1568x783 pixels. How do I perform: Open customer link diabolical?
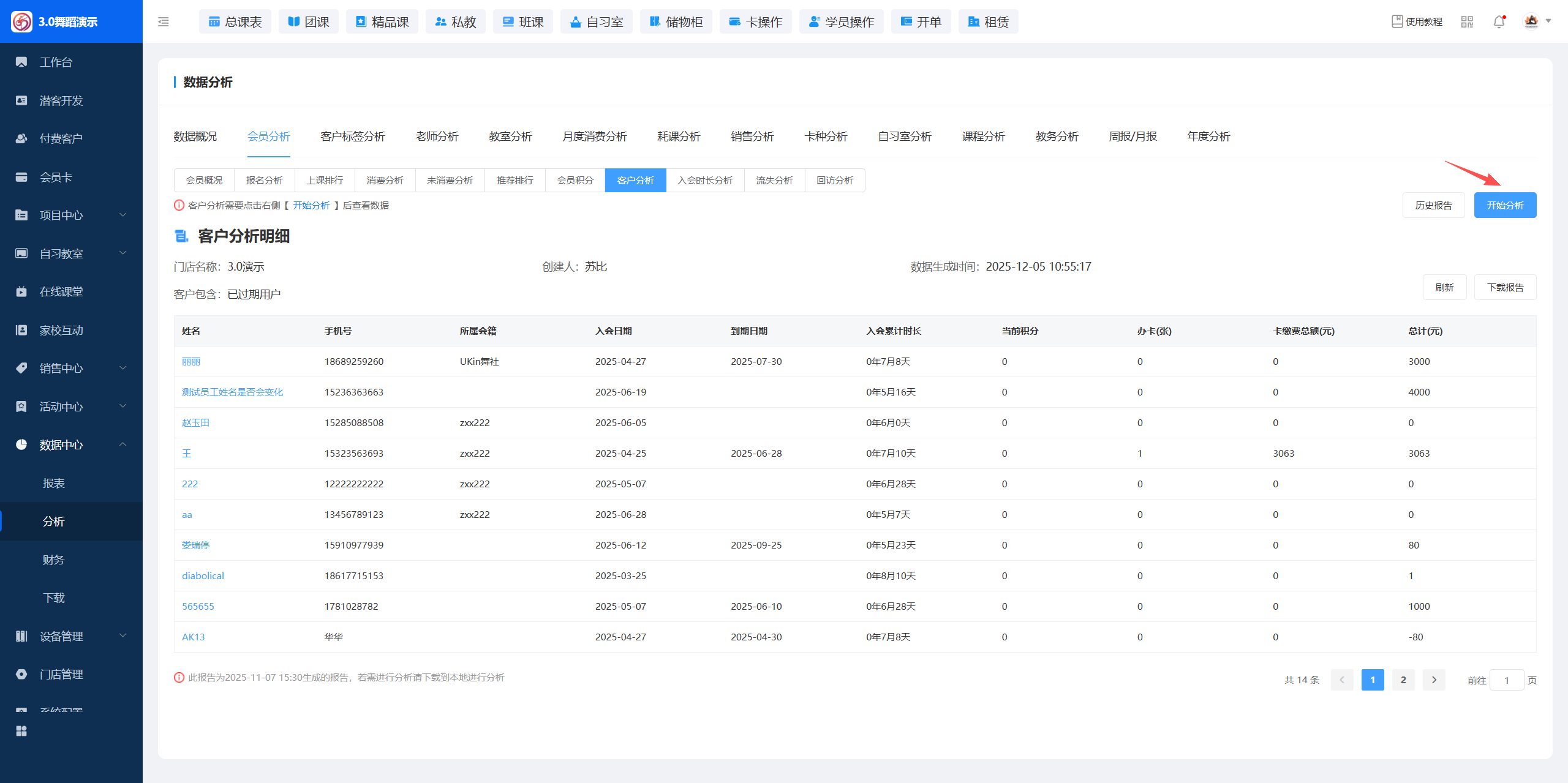point(203,575)
